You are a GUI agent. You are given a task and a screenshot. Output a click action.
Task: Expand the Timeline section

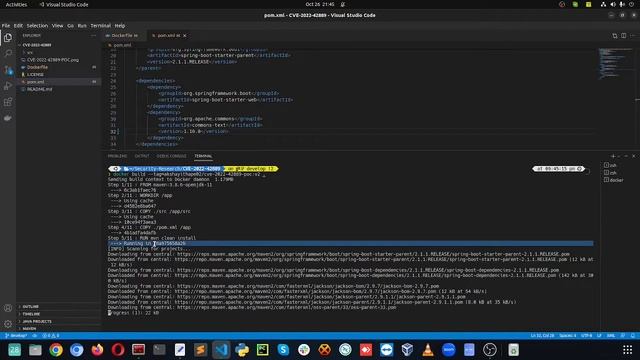[58, 314]
